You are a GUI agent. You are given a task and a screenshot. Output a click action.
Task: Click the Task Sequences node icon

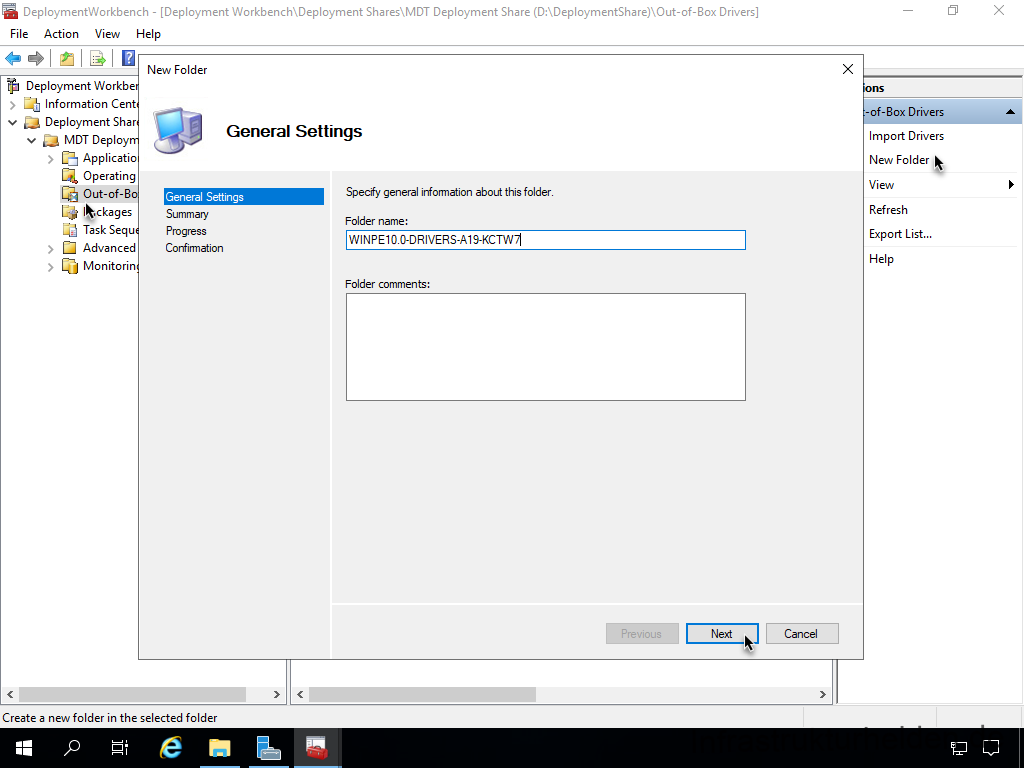[70, 230]
